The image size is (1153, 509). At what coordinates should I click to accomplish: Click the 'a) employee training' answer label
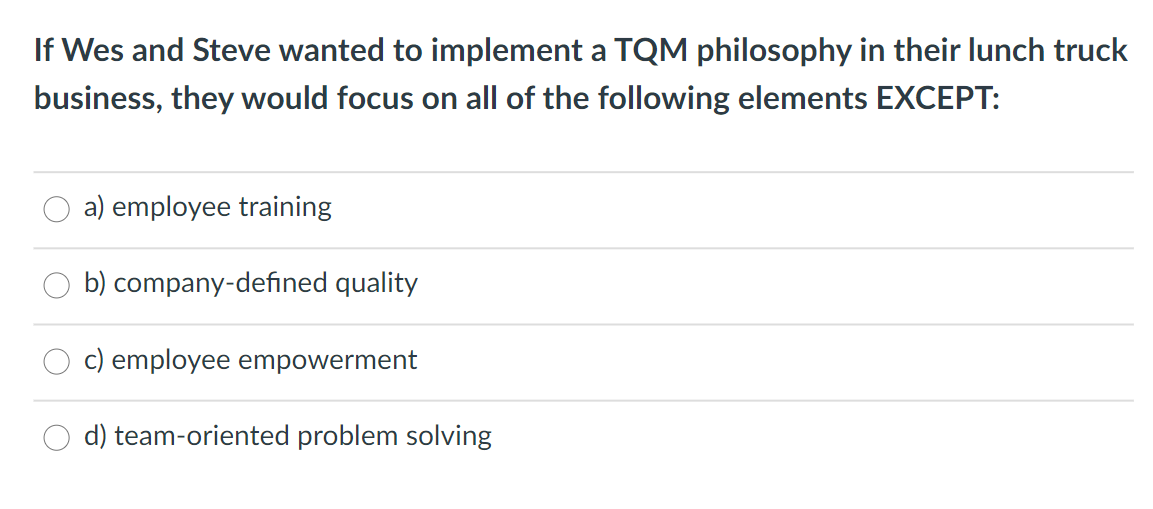tap(208, 207)
